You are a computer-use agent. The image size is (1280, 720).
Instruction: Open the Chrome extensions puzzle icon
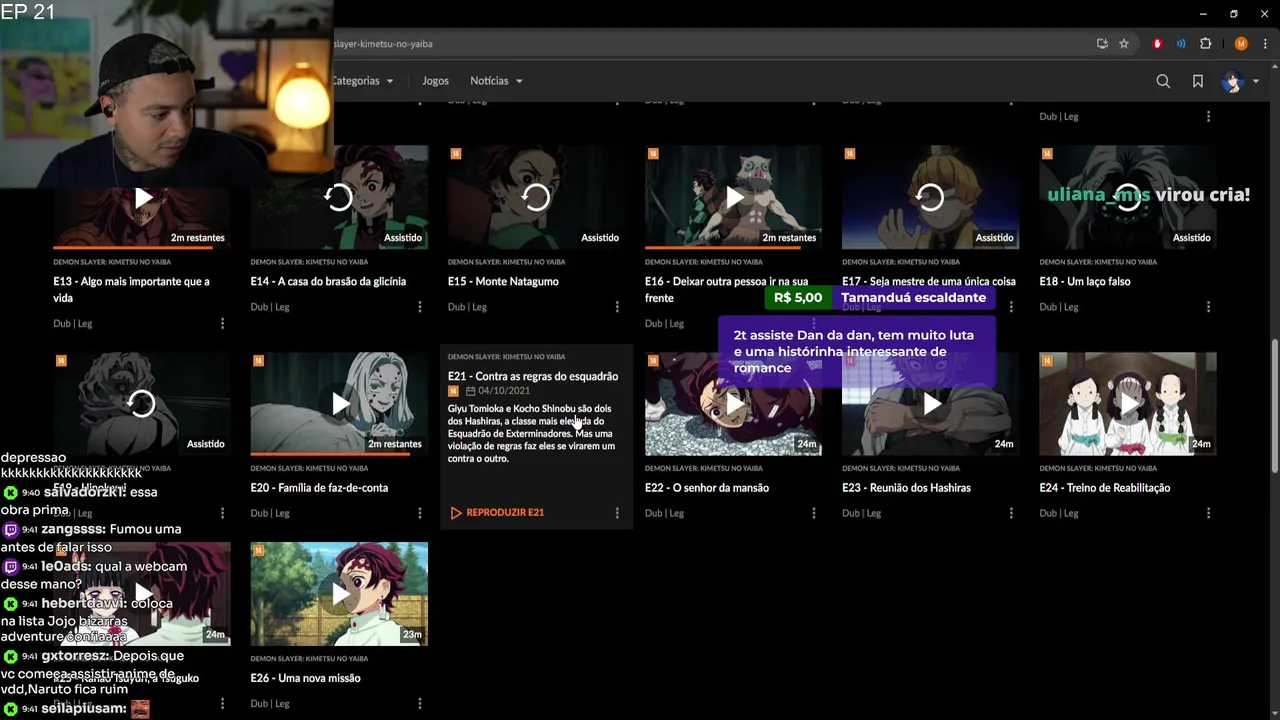(1205, 44)
